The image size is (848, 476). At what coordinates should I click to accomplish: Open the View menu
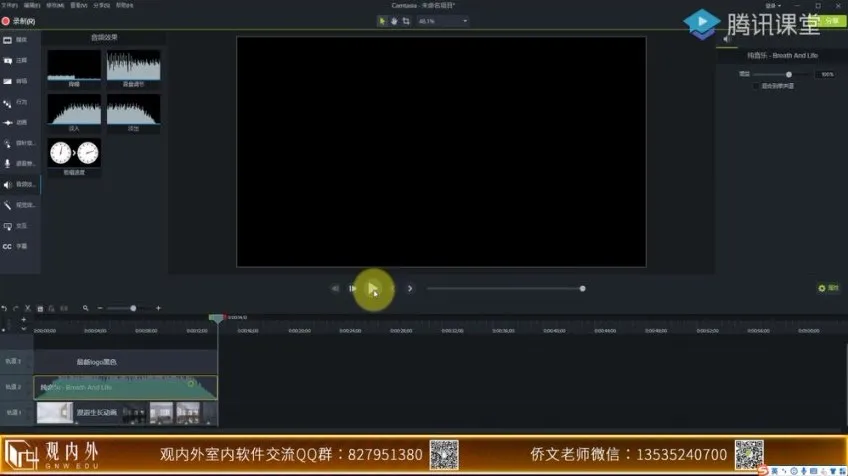pyautogui.click(x=78, y=5)
